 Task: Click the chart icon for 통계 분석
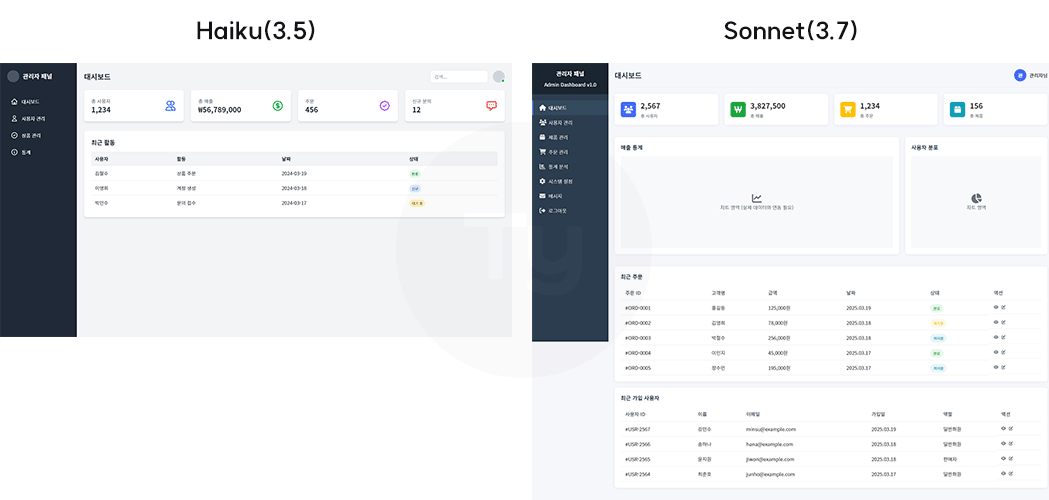pyautogui.click(x=543, y=166)
